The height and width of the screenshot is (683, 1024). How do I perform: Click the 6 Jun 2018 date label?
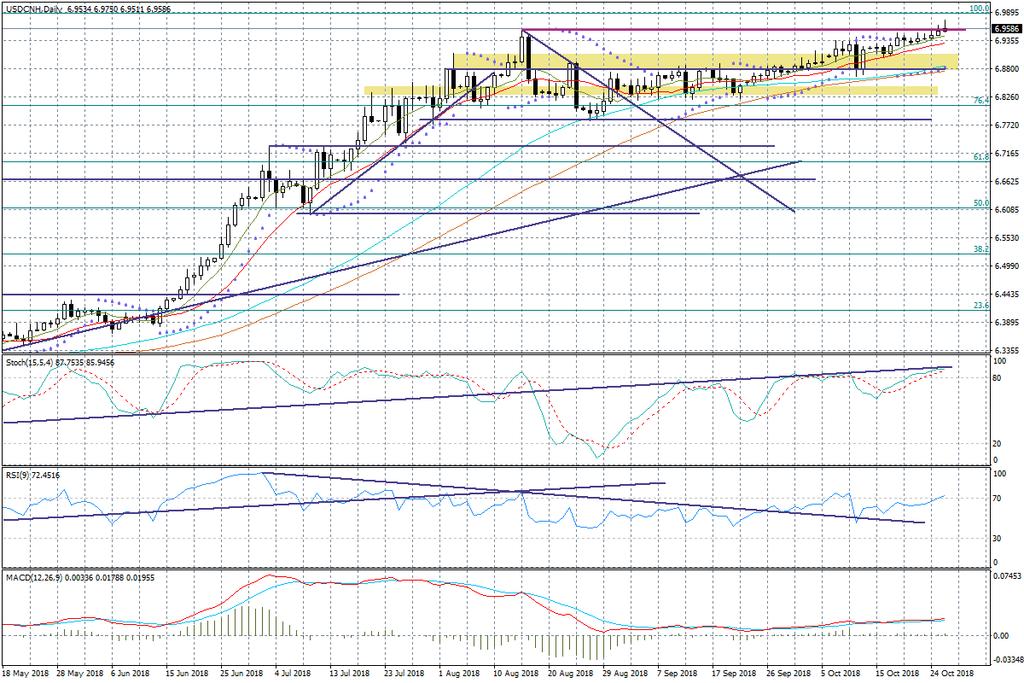coord(130,673)
